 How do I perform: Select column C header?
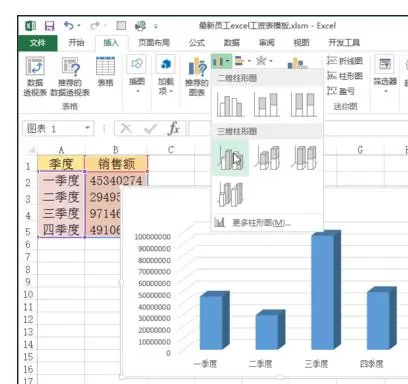pos(171,150)
